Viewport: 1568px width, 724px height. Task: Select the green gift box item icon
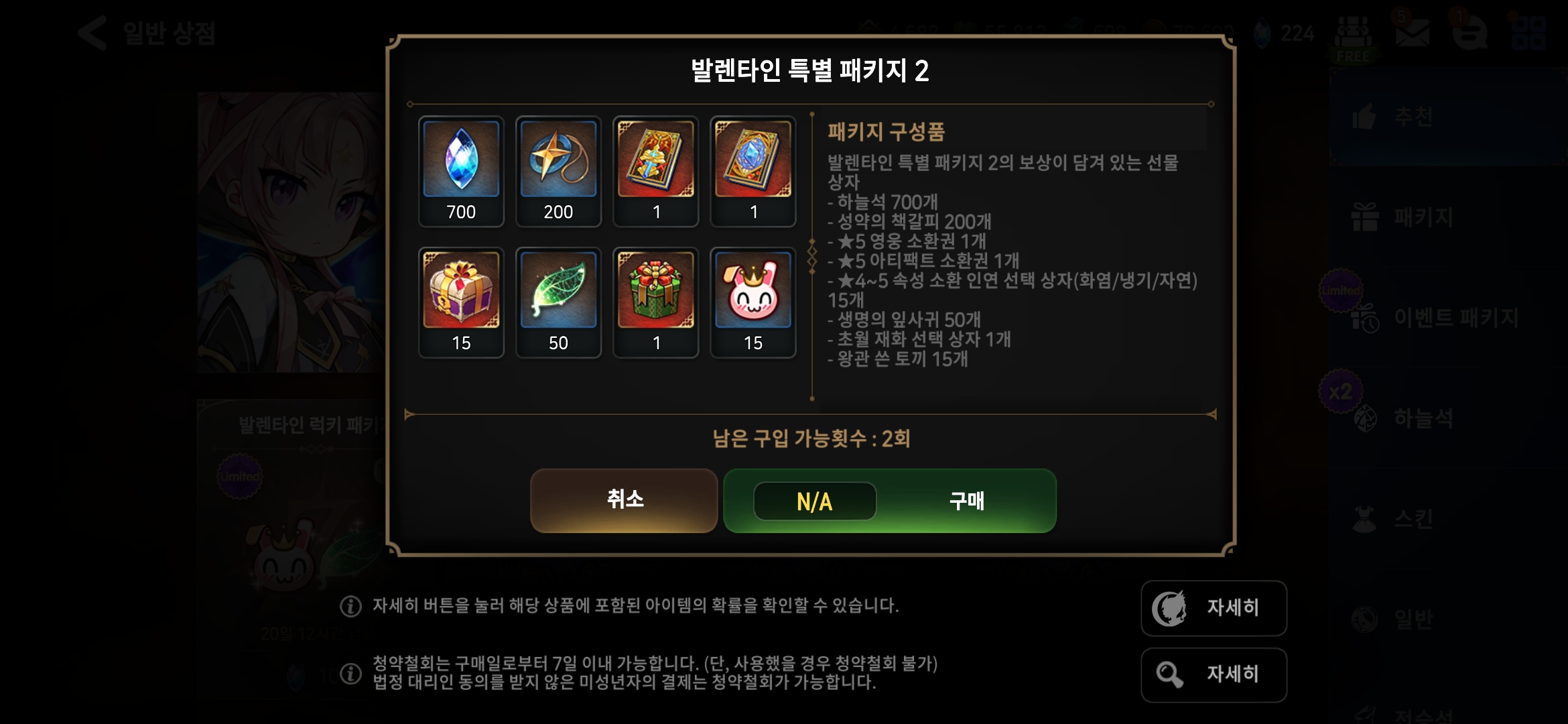(x=656, y=302)
